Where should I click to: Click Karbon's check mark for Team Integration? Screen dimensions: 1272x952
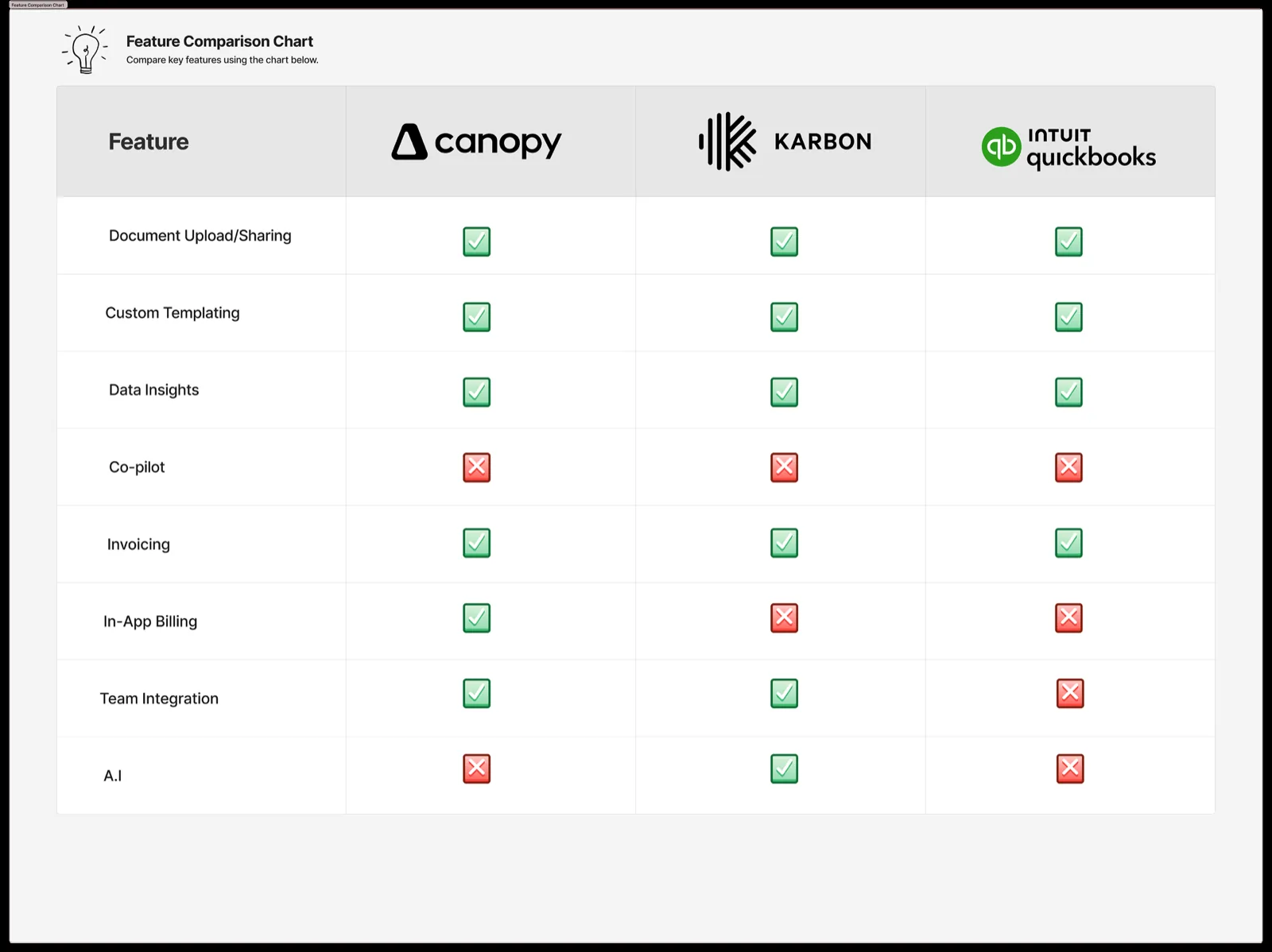784,693
